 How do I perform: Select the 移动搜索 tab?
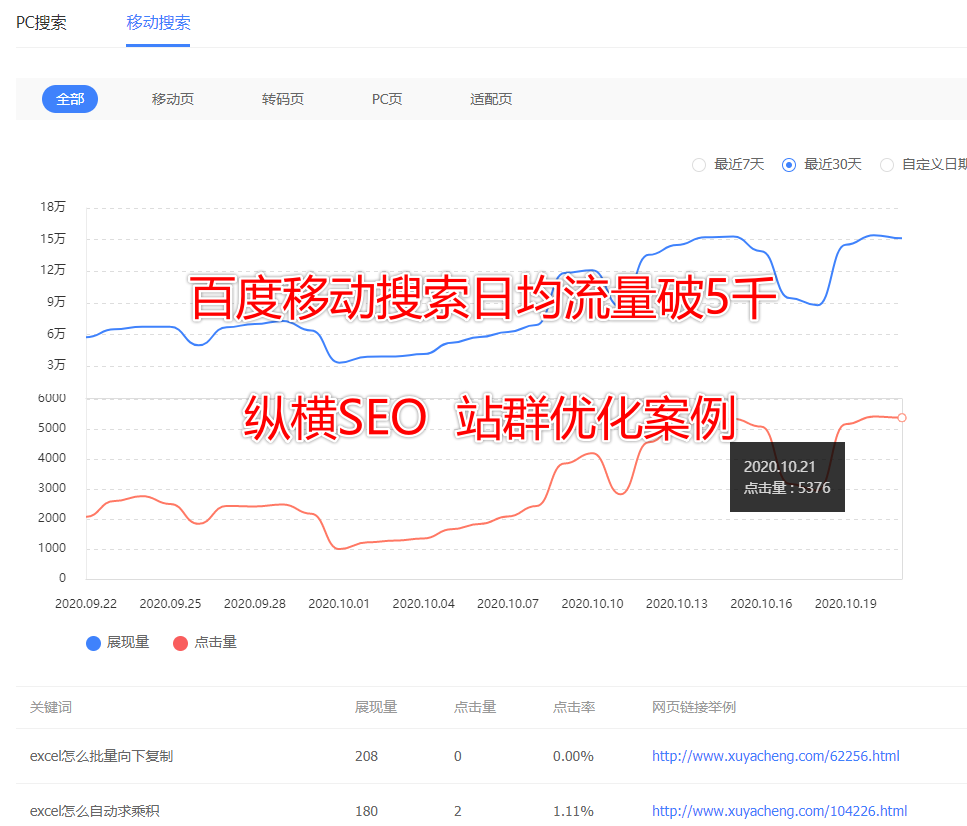[x=158, y=23]
